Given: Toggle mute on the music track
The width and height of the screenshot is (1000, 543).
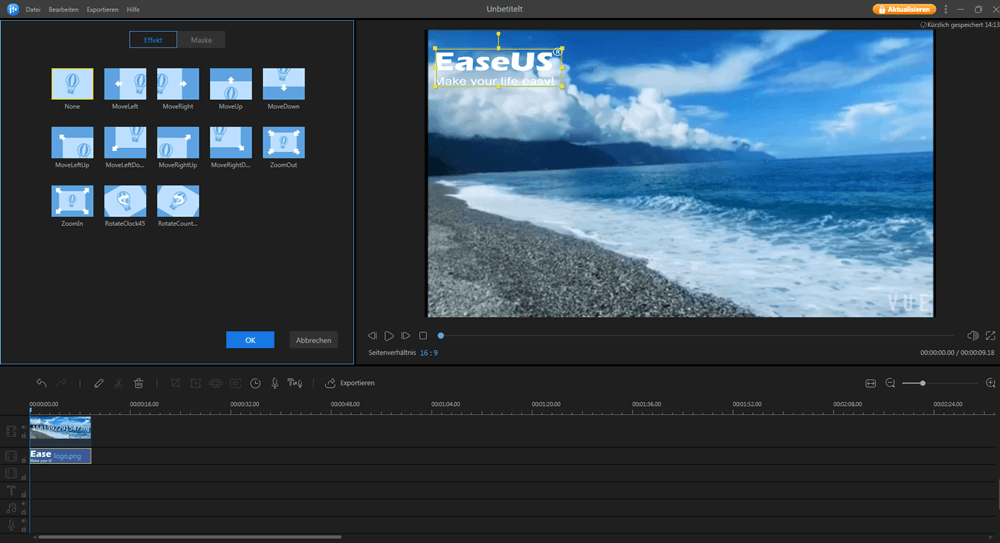Looking at the screenshot, I should point(23,504).
